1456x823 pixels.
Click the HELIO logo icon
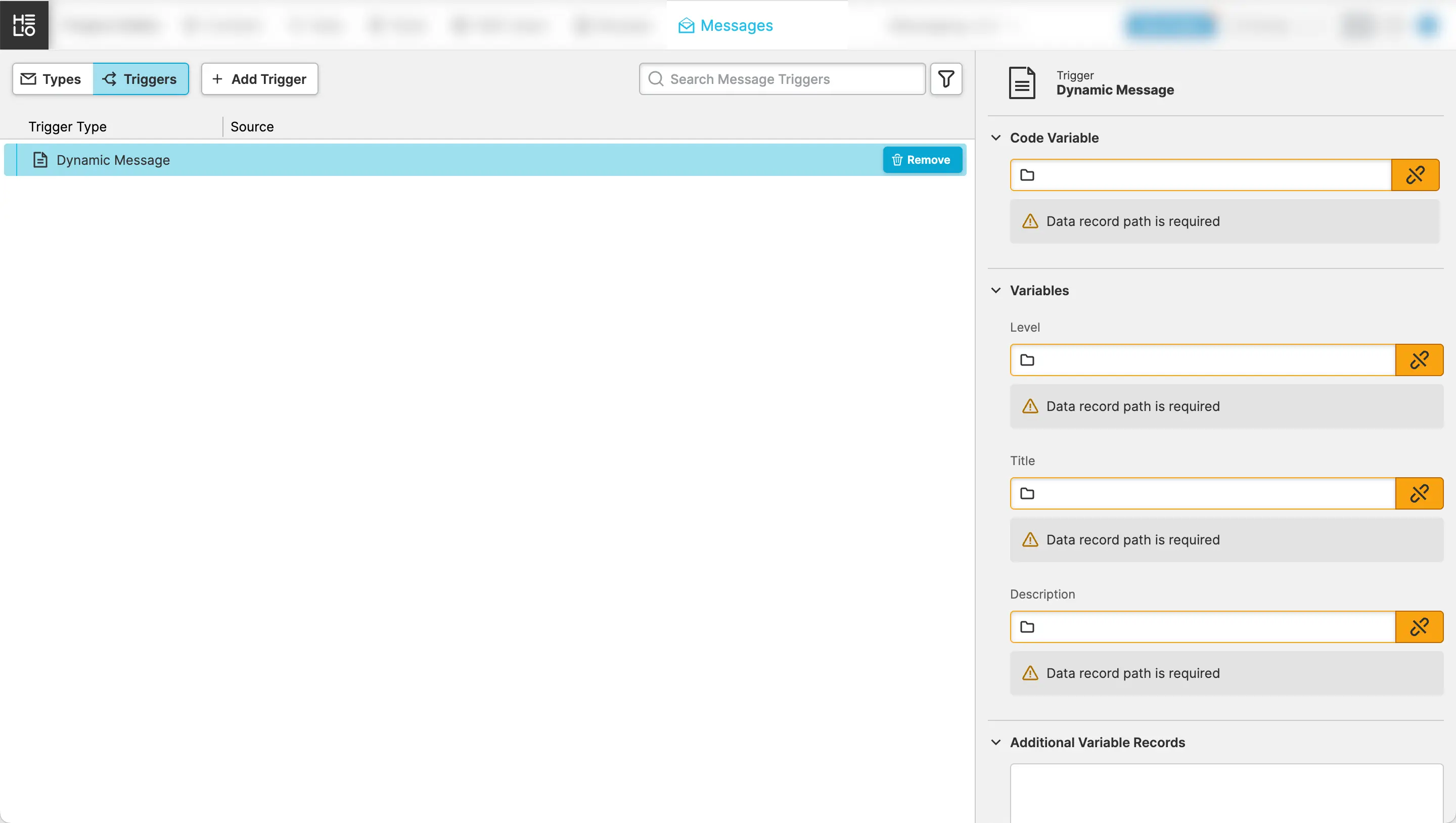[x=24, y=25]
